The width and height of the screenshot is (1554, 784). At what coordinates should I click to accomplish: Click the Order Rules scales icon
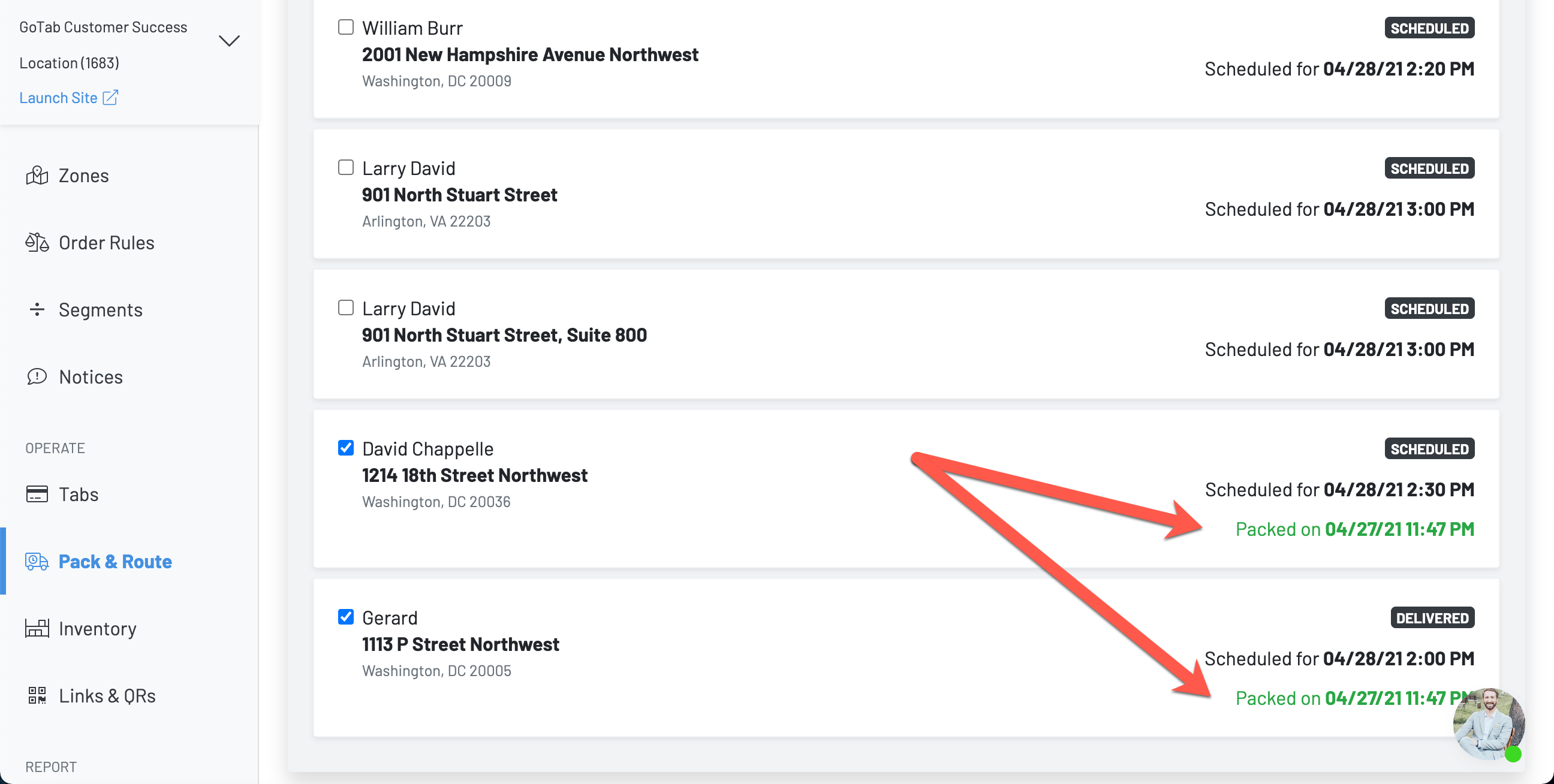point(37,242)
